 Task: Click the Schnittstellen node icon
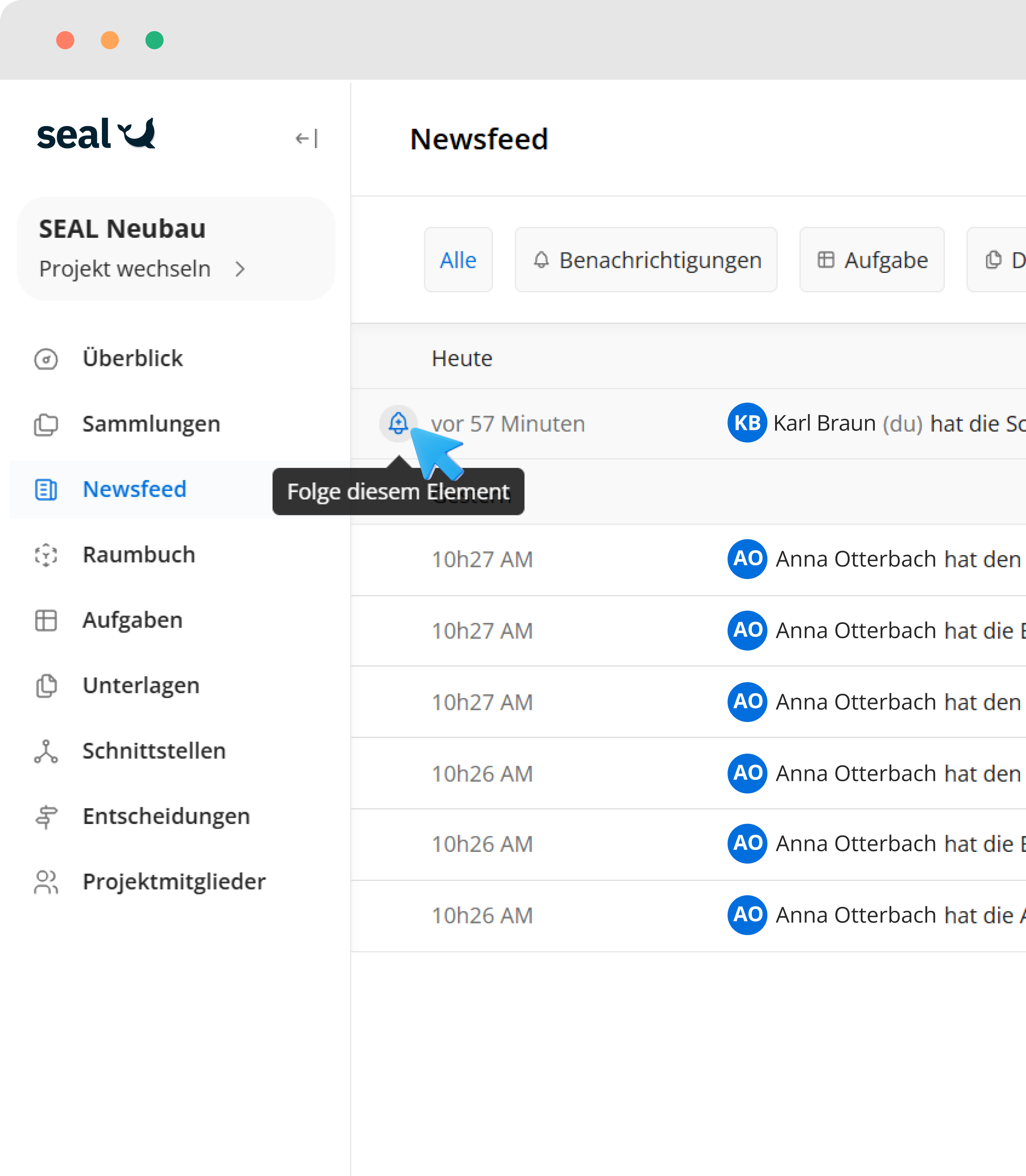click(x=46, y=751)
